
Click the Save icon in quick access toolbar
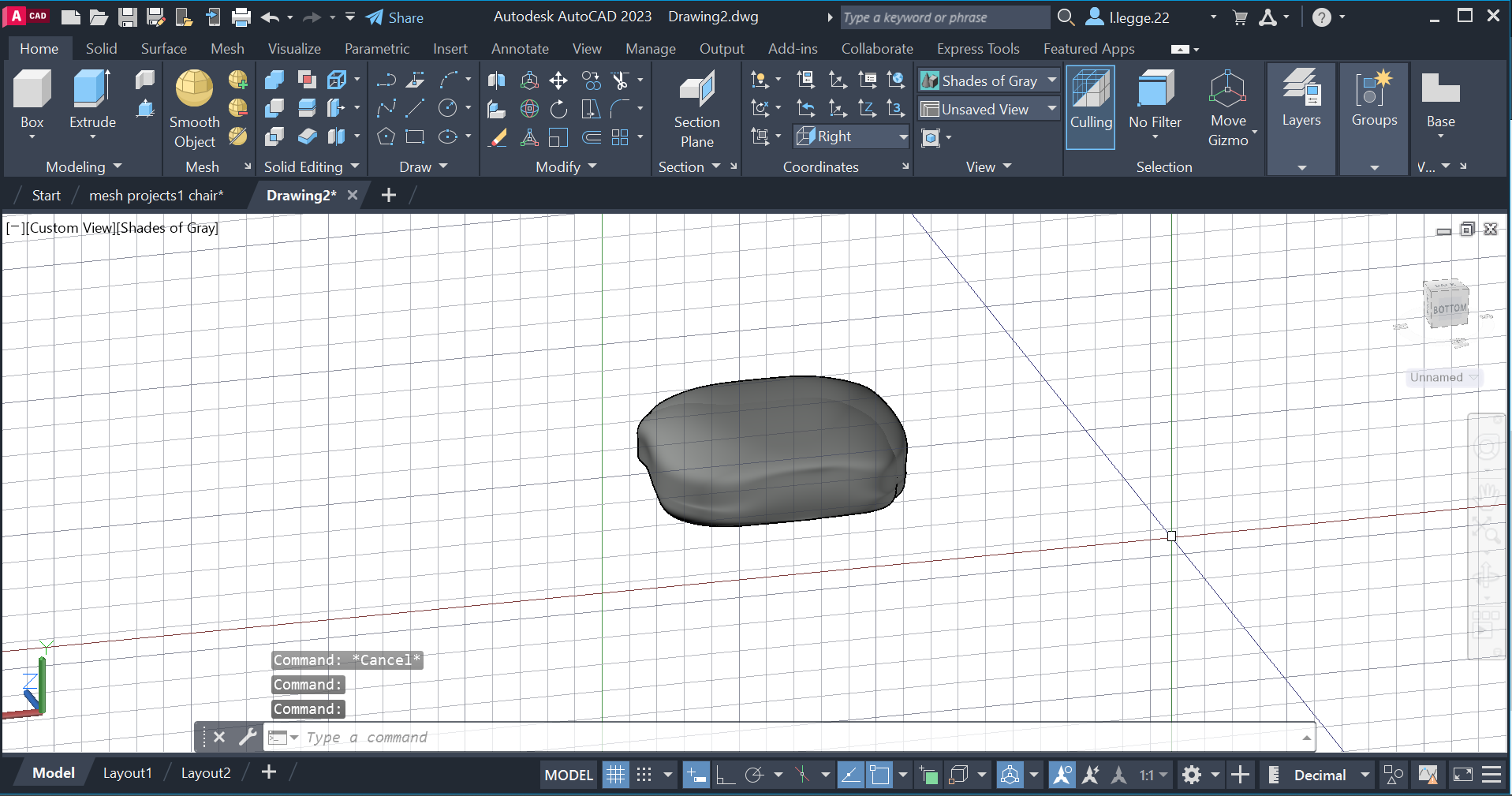[127, 17]
